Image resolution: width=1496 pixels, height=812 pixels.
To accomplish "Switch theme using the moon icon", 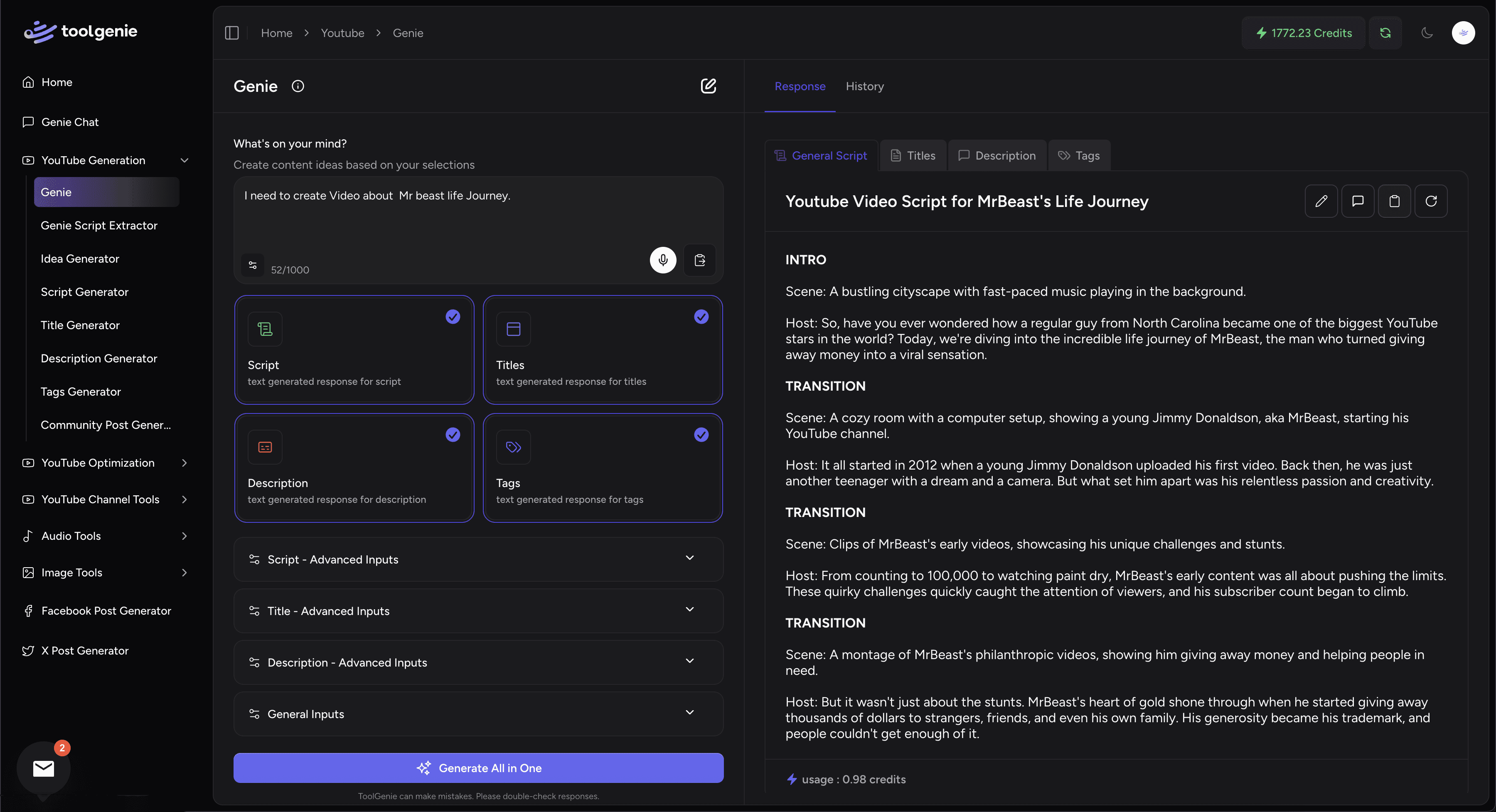I will tap(1427, 33).
